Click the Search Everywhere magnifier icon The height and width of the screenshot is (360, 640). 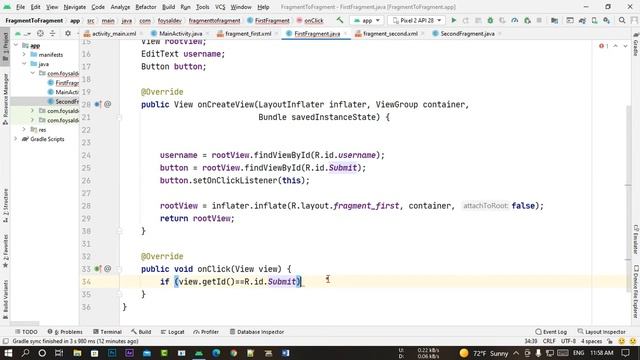point(622,20)
